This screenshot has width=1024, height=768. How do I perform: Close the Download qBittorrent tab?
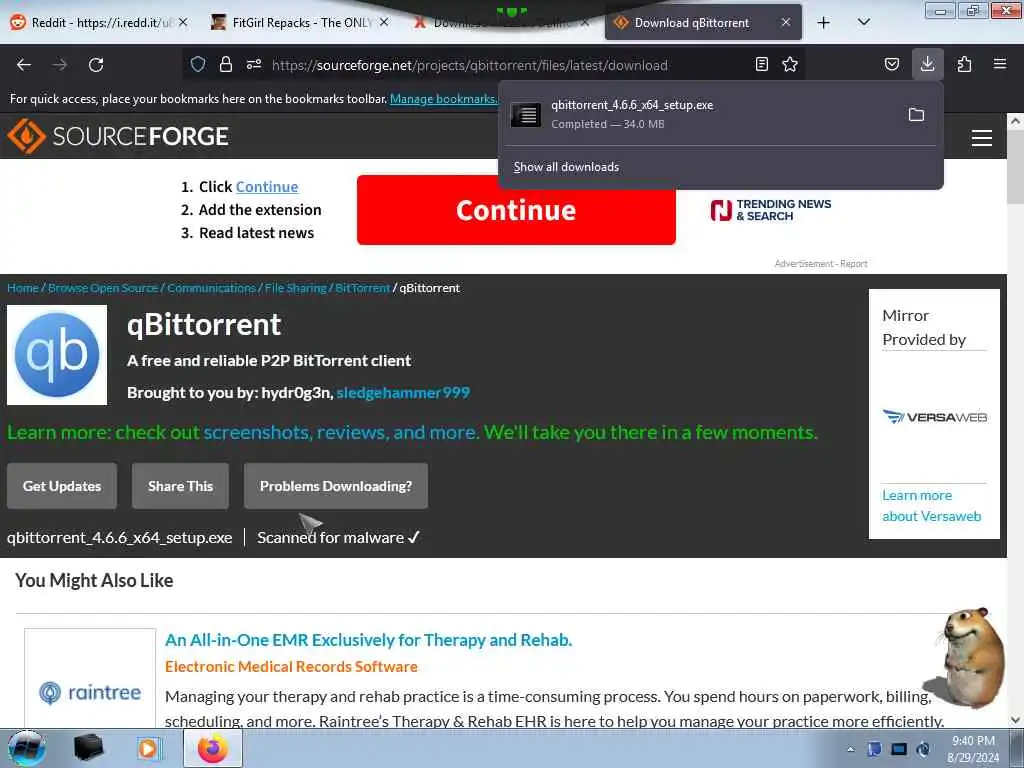point(786,22)
